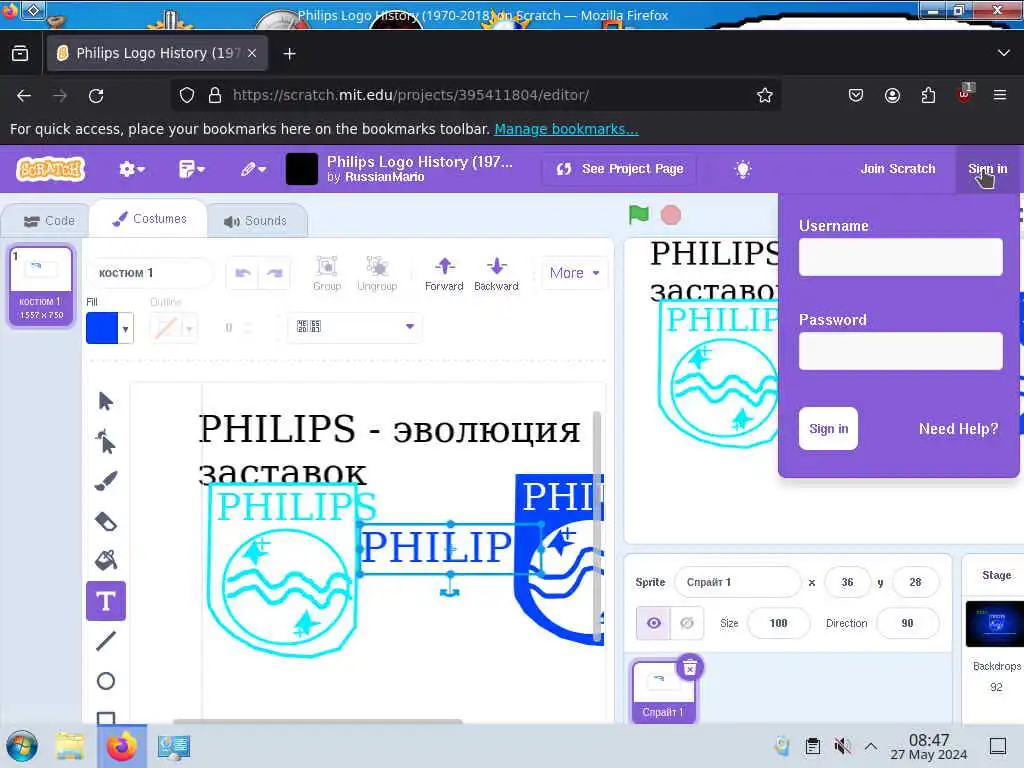The height and width of the screenshot is (768, 1024).
Task: Hide the sprite using crossed-eye toggle
Action: coord(687,623)
